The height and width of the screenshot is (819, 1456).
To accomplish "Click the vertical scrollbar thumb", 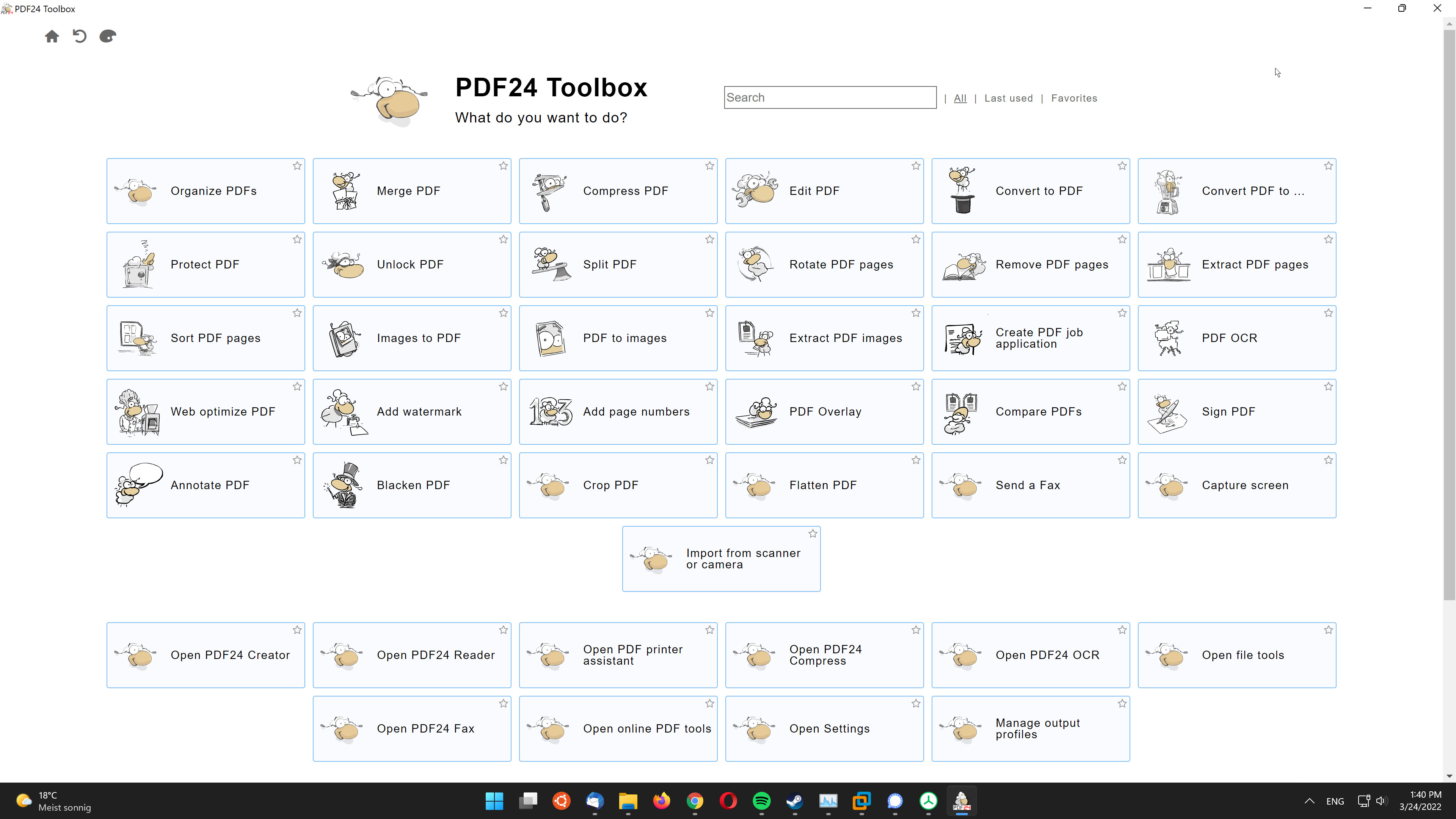I will pos(1449,314).
